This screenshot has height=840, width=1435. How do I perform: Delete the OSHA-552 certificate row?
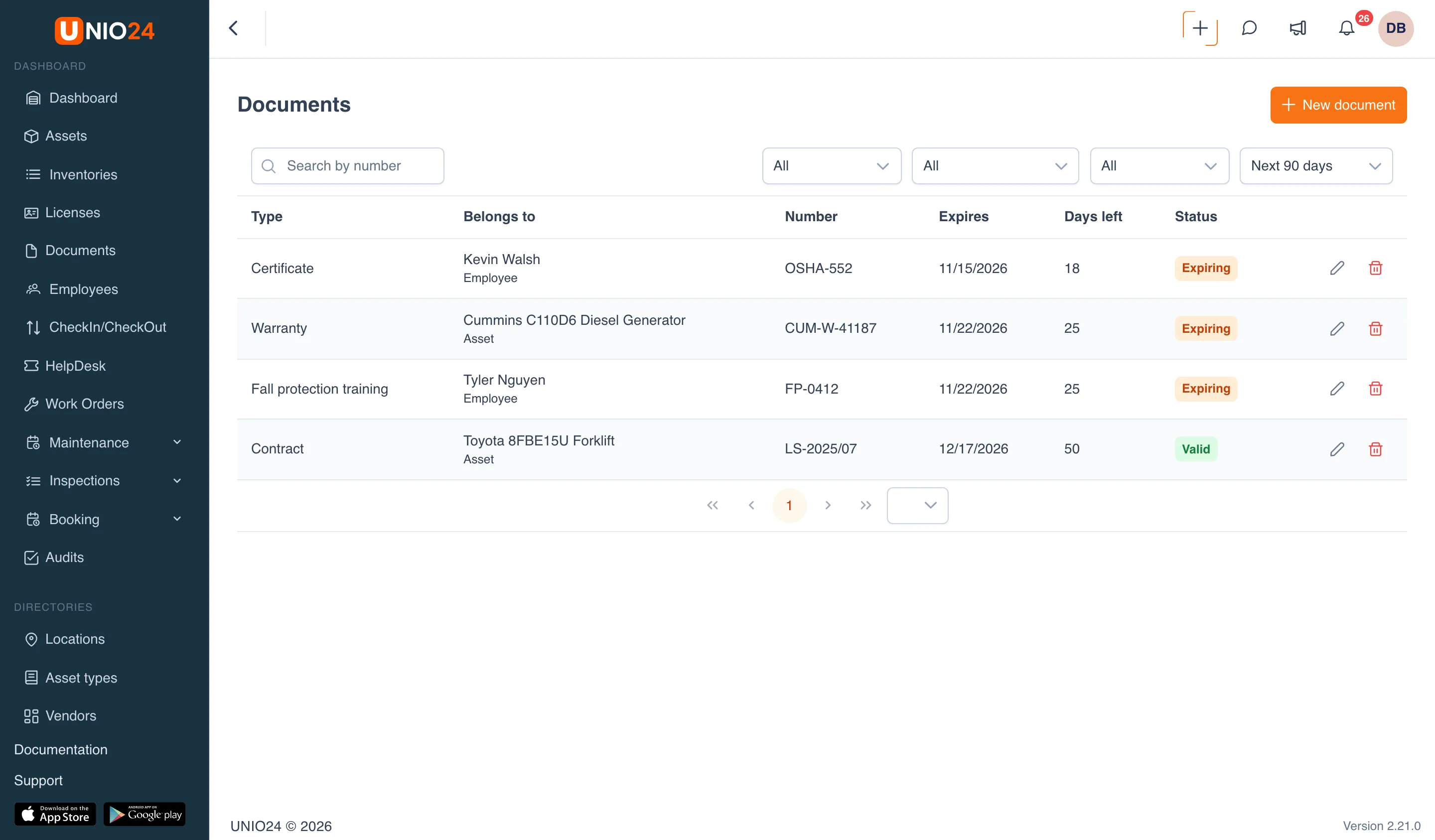pos(1375,268)
